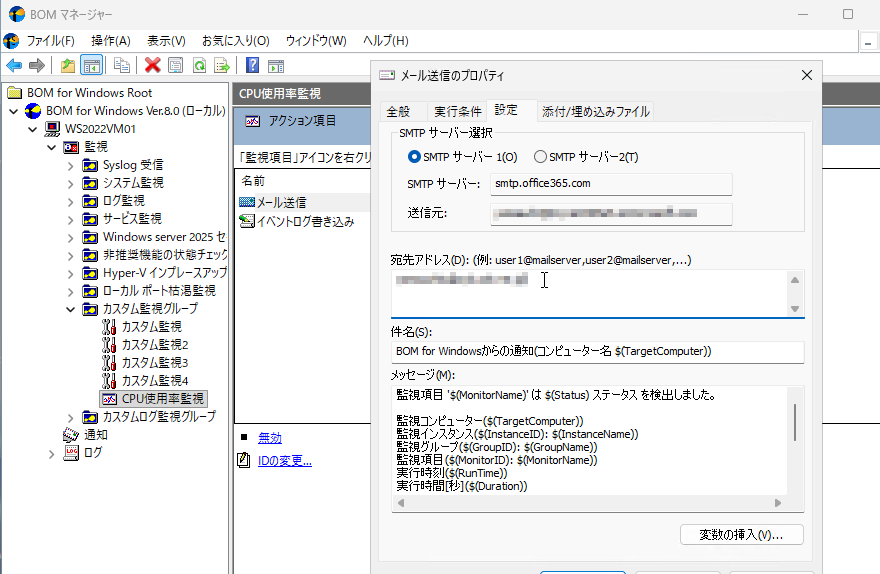880x574 pixels.
Task: Click the BOM app icon in menu bar
Action: [x=11, y=40]
